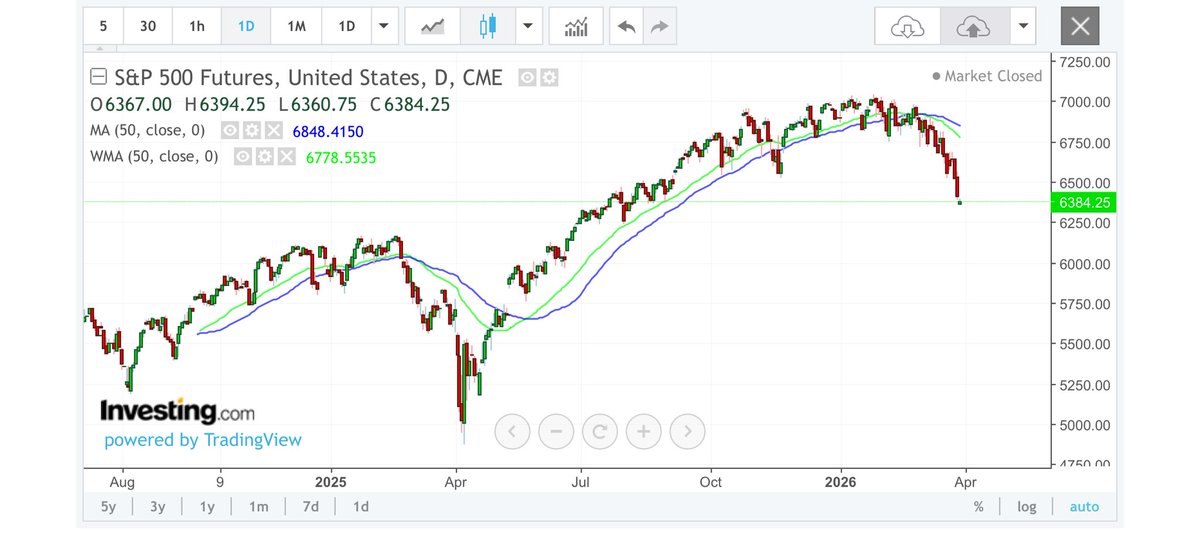Image resolution: width=1200 pixels, height=554 pixels.
Task: Set the date range to 3y
Action: [157, 507]
